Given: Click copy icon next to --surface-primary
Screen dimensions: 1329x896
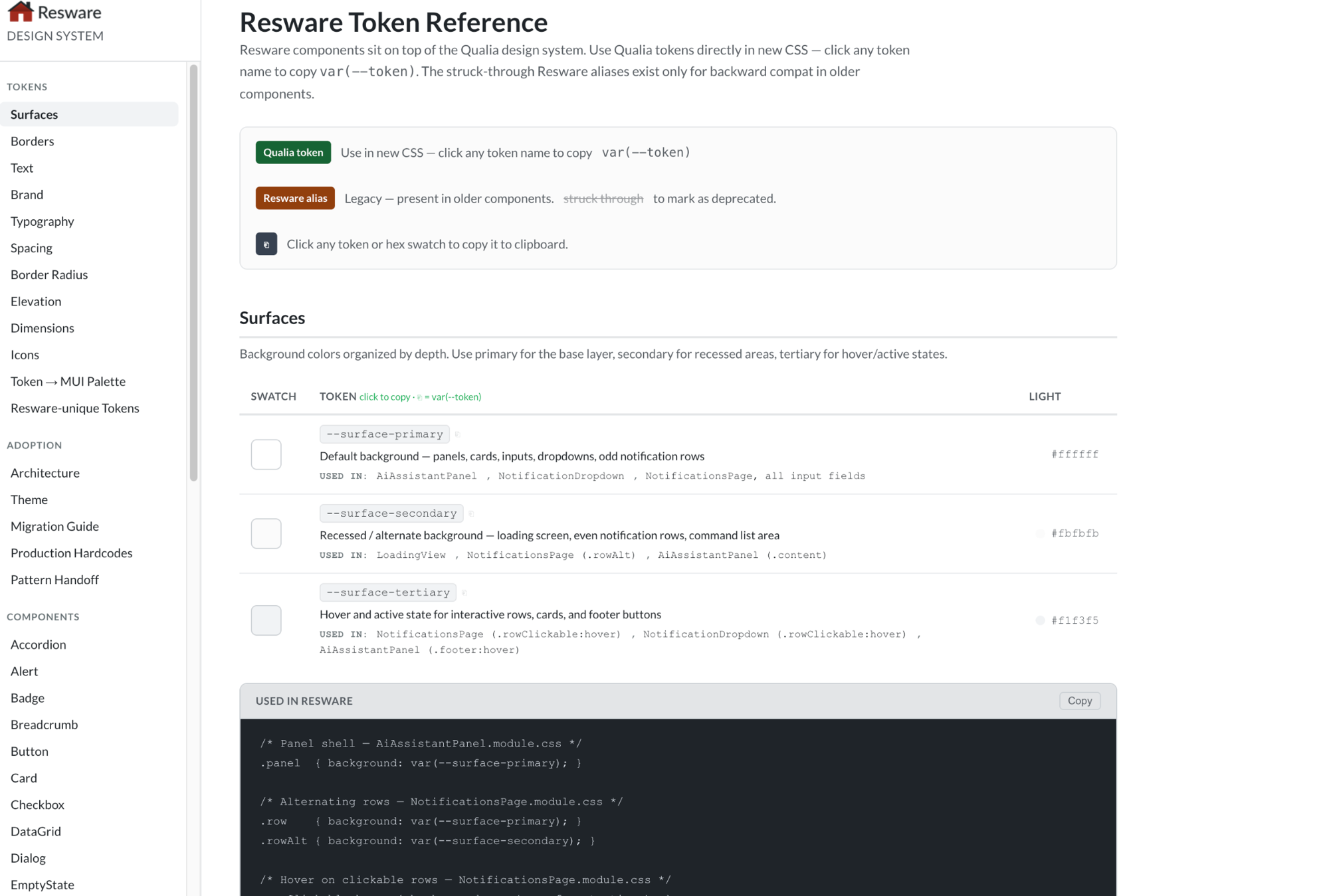Looking at the screenshot, I should (457, 434).
